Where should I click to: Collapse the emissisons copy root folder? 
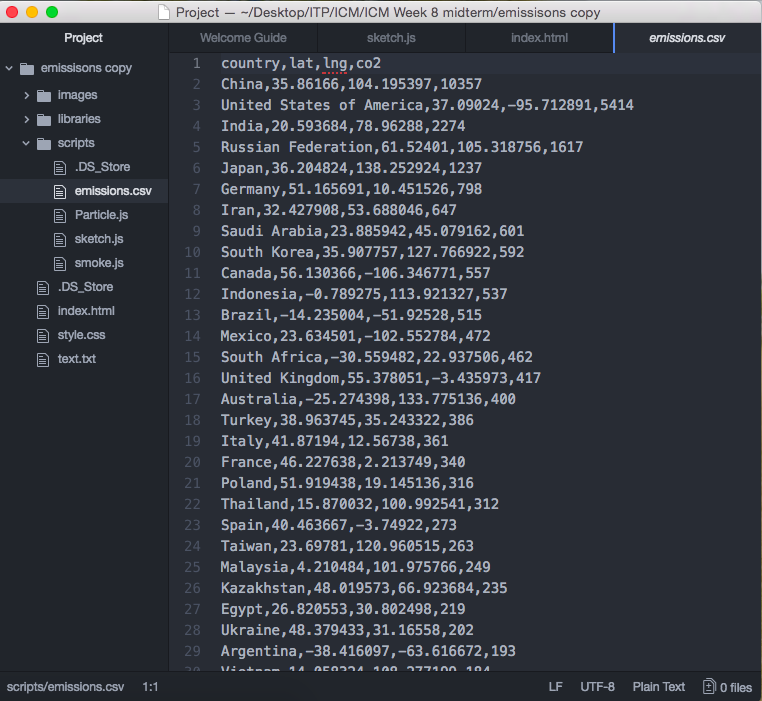coord(10,69)
